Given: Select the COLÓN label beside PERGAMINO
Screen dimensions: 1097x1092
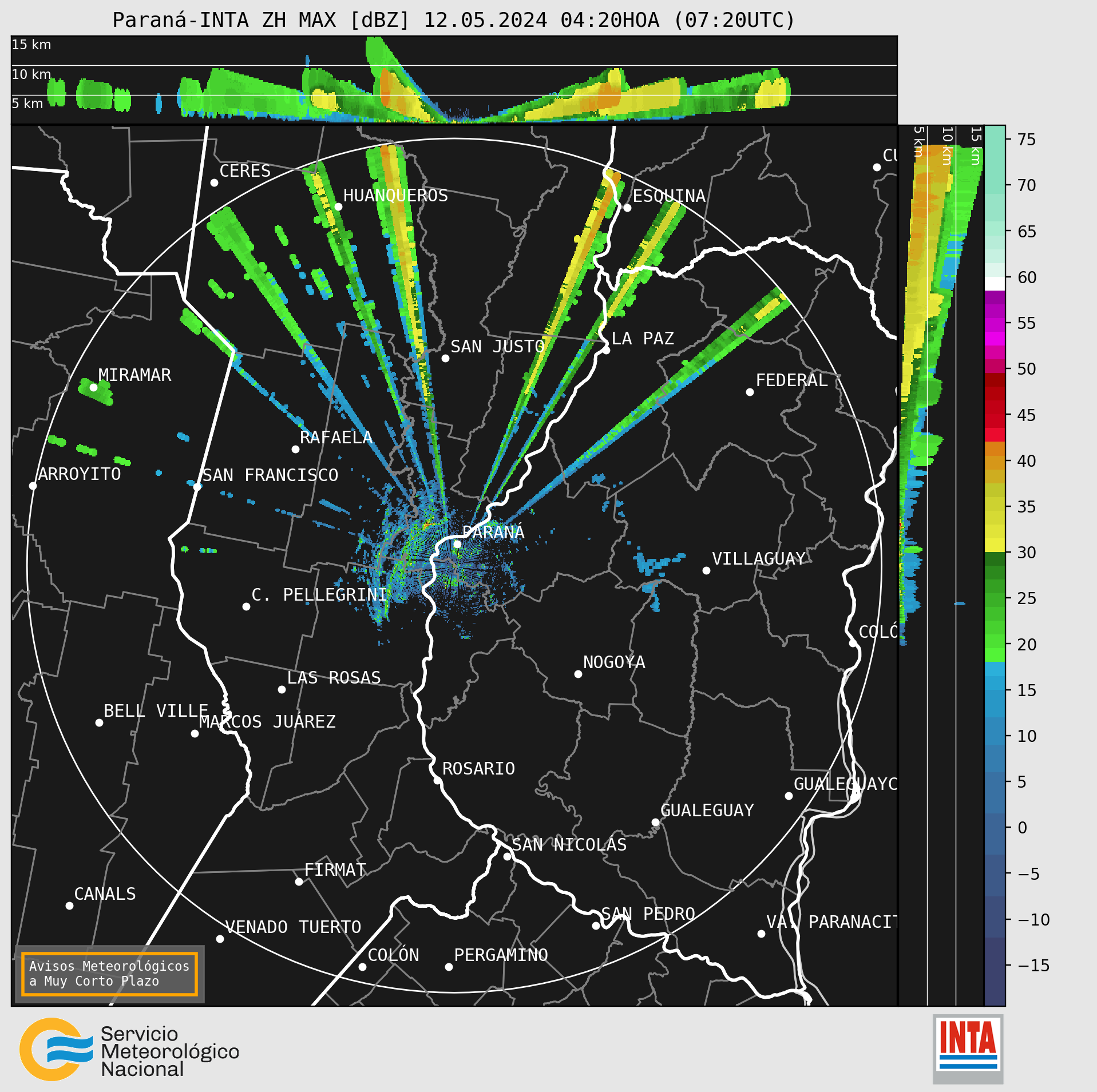Looking at the screenshot, I should (x=393, y=955).
